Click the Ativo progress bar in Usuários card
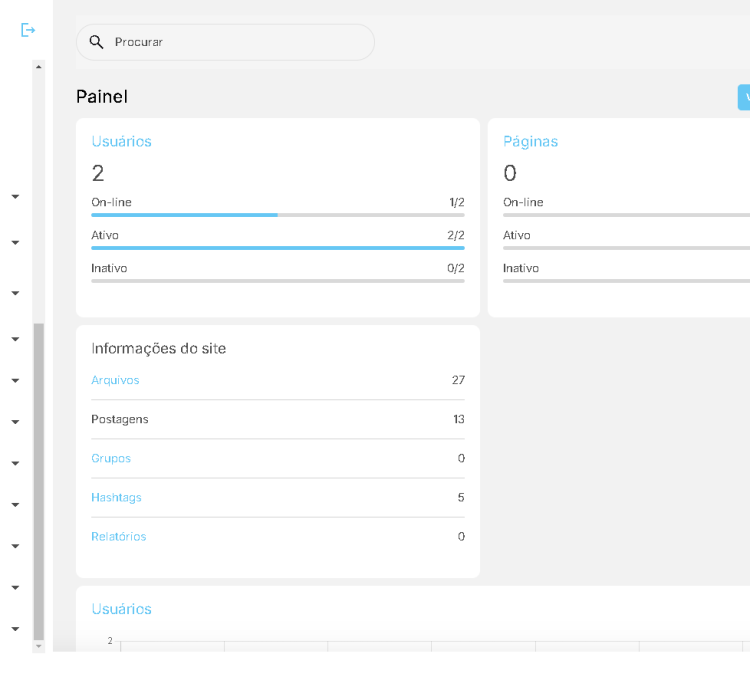The height and width of the screenshot is (690, 750). [277, 248]
